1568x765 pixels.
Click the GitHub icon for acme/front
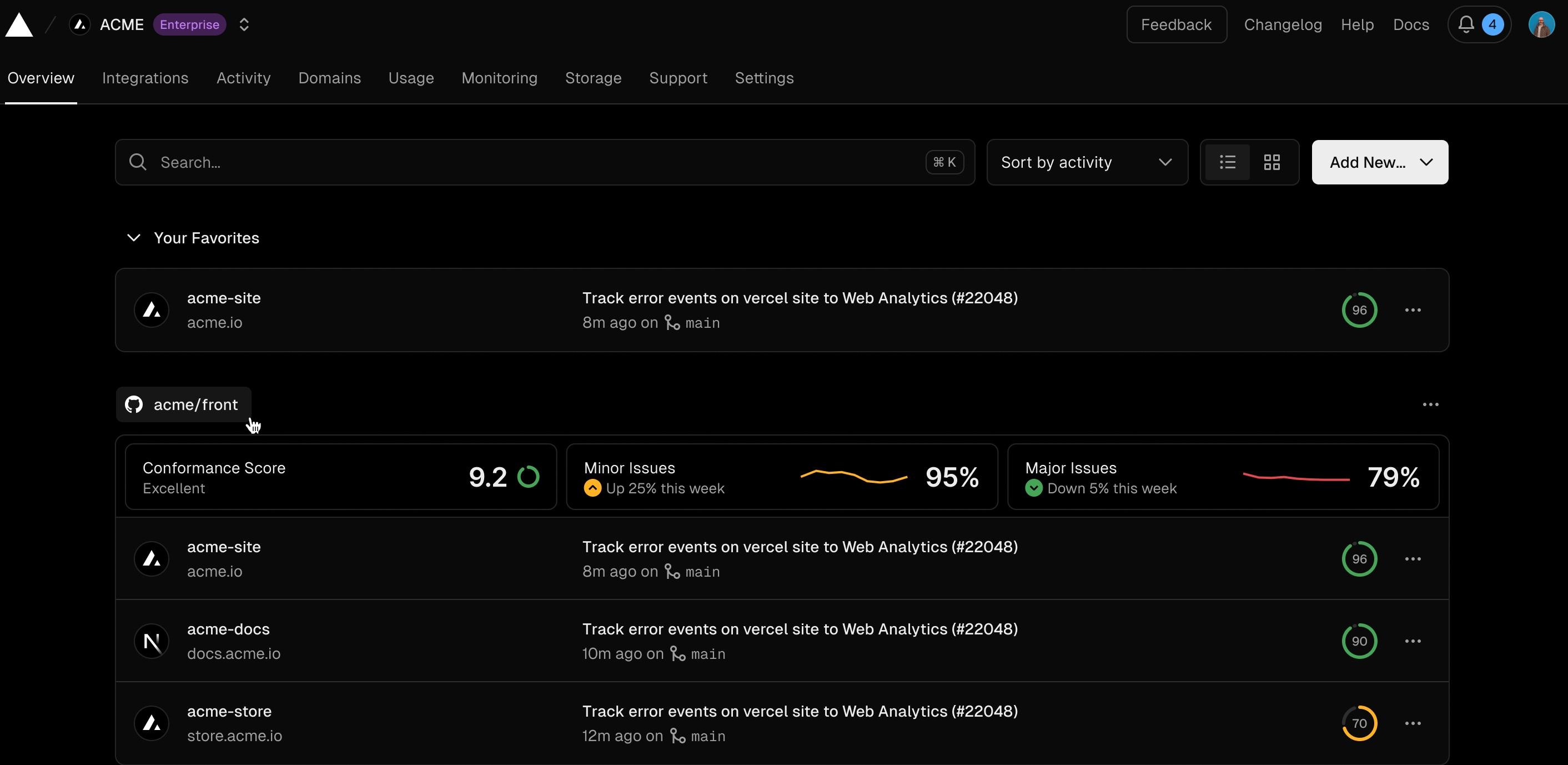133,404
